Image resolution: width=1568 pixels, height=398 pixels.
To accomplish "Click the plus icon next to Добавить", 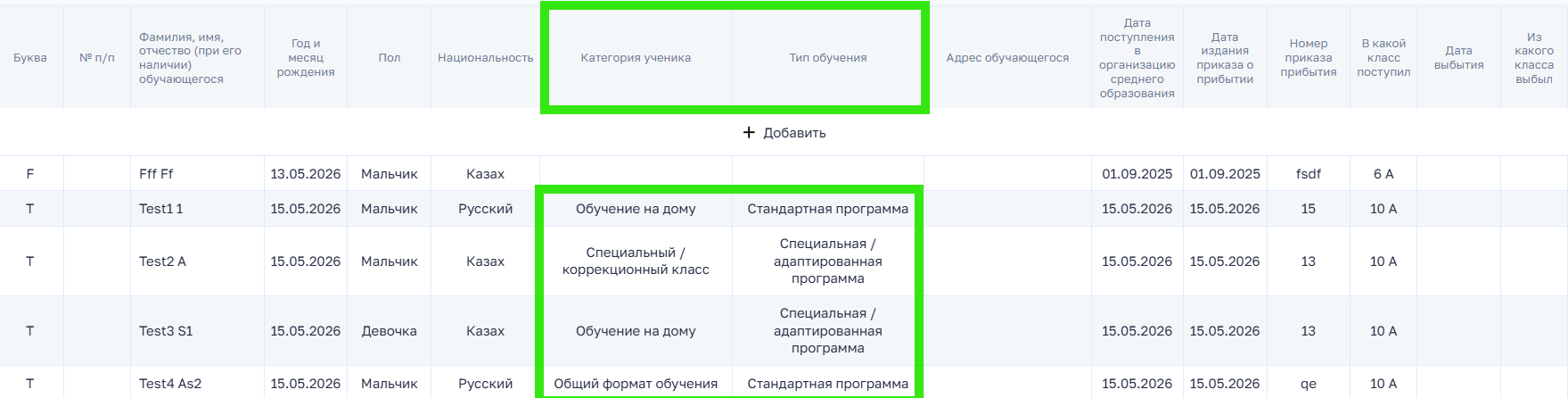I will click(x=749, y=133).
